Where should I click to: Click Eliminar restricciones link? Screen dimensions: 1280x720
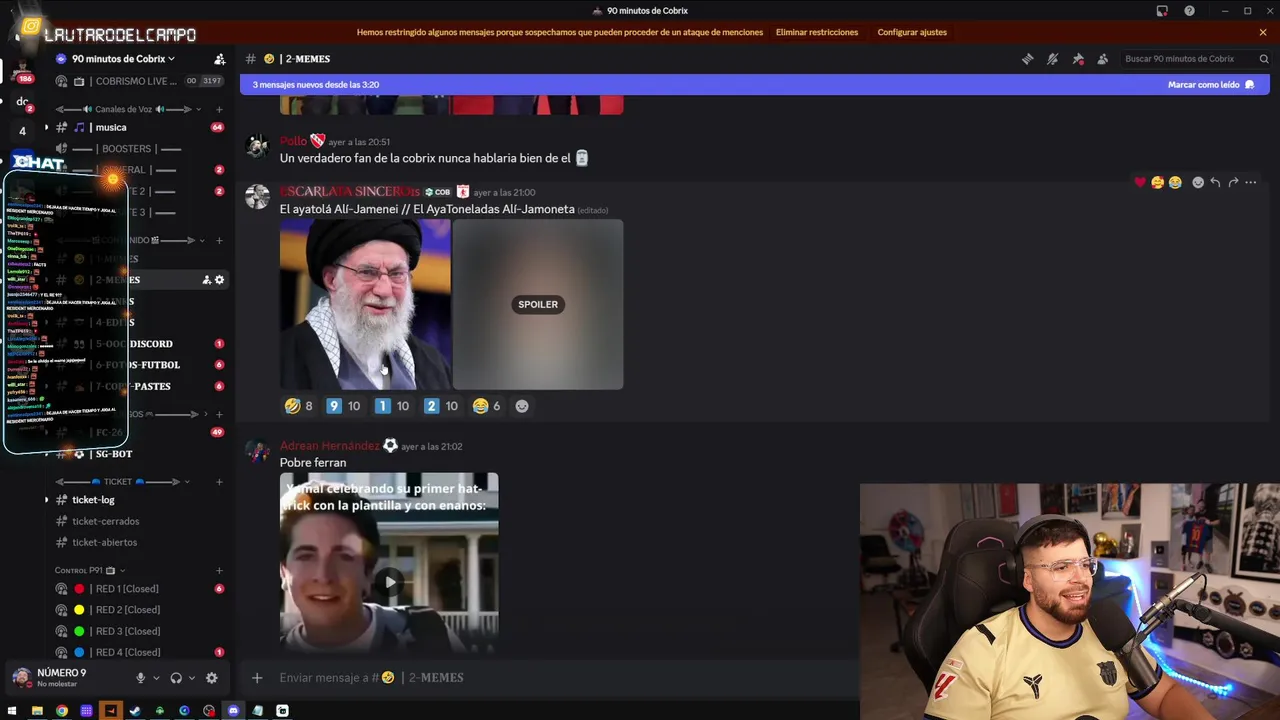click(817, 32)
